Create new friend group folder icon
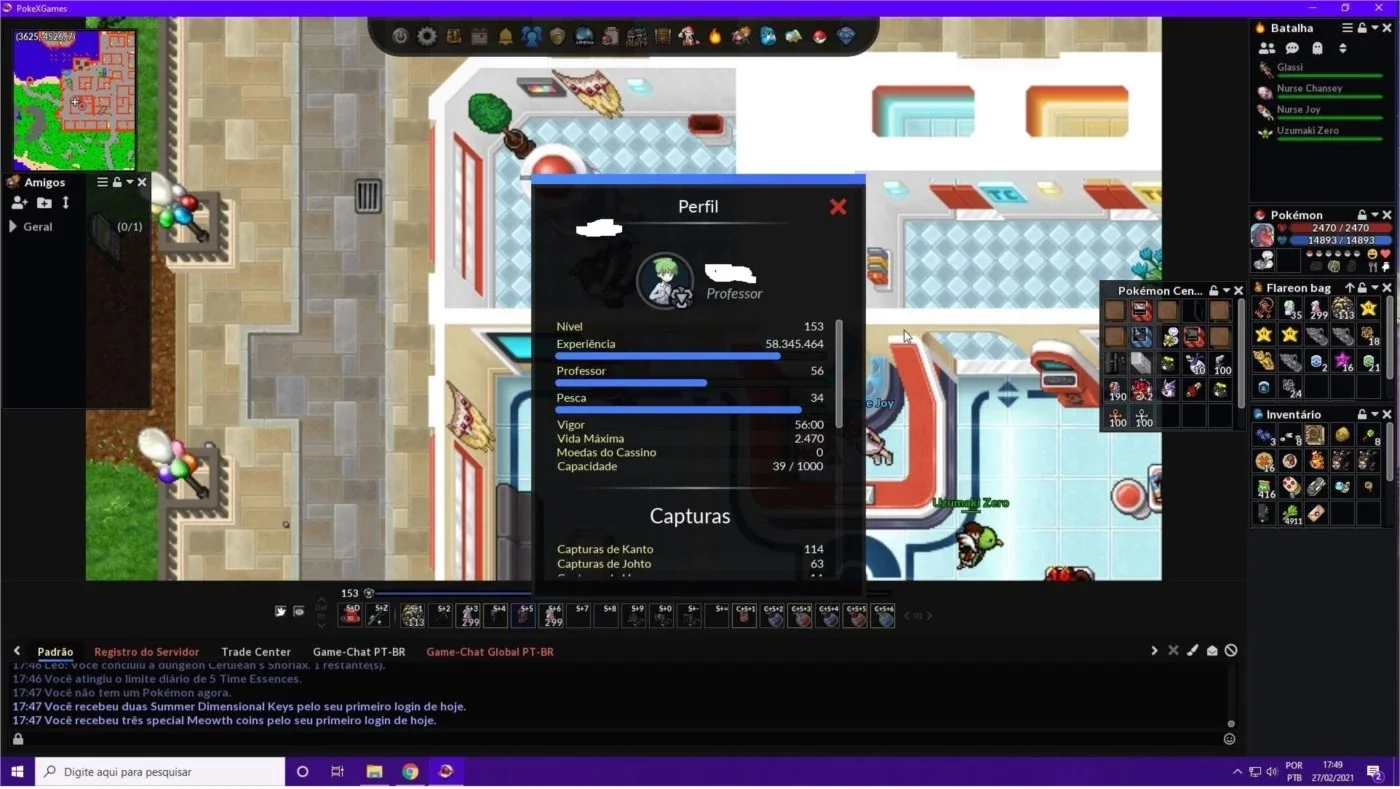 click(x=44, y=203)
